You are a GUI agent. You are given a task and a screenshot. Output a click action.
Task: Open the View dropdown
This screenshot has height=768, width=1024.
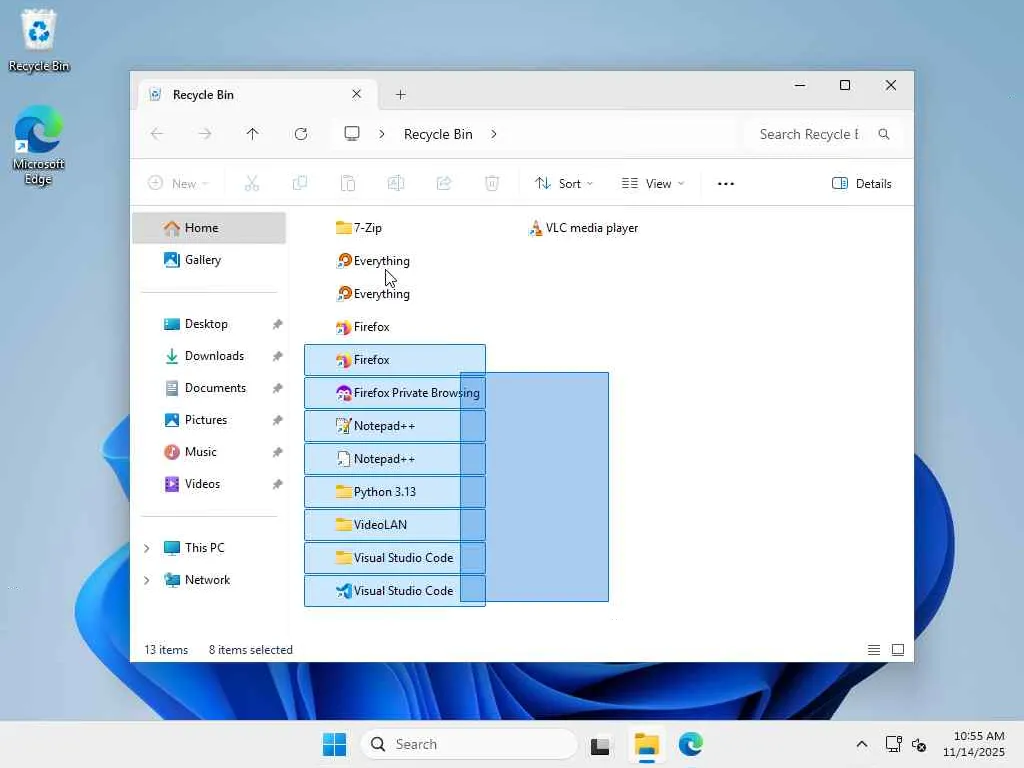(652, 184)
